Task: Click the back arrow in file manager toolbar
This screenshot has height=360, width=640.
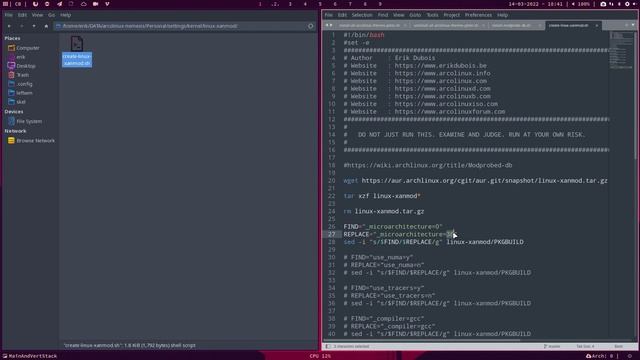Action: coord(9,26)
